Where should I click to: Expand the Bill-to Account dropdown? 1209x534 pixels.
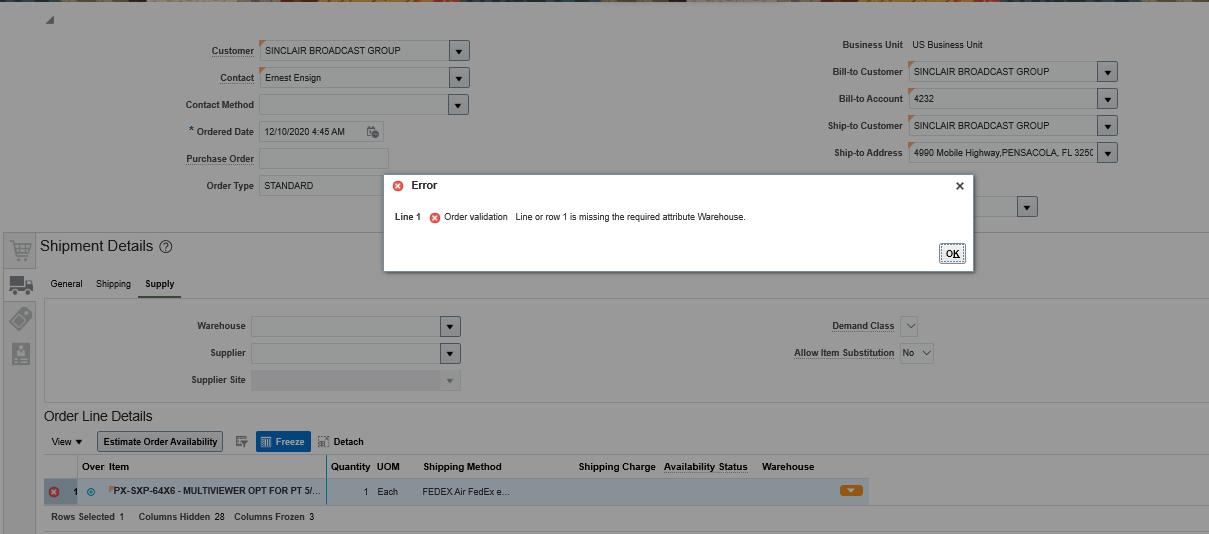(x=1107, y=99)
